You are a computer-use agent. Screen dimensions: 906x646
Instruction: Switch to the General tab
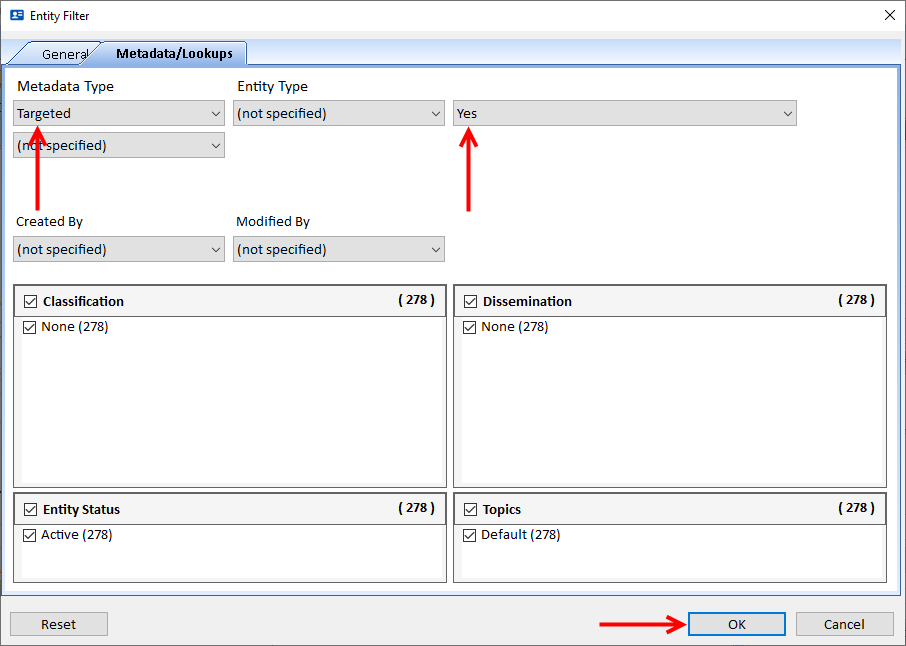point(66,54)
